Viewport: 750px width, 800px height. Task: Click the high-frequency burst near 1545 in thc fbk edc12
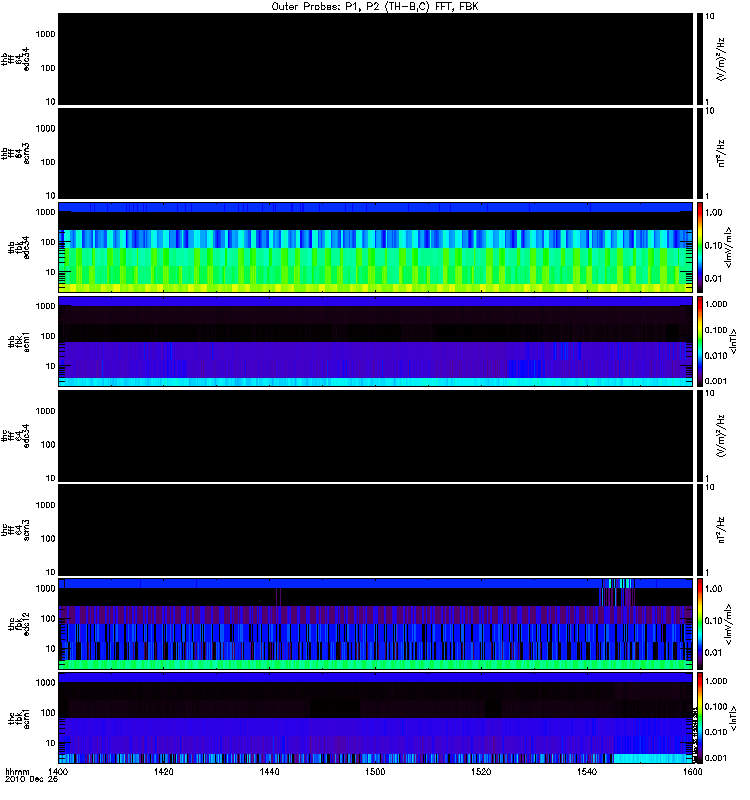[617, 592]
